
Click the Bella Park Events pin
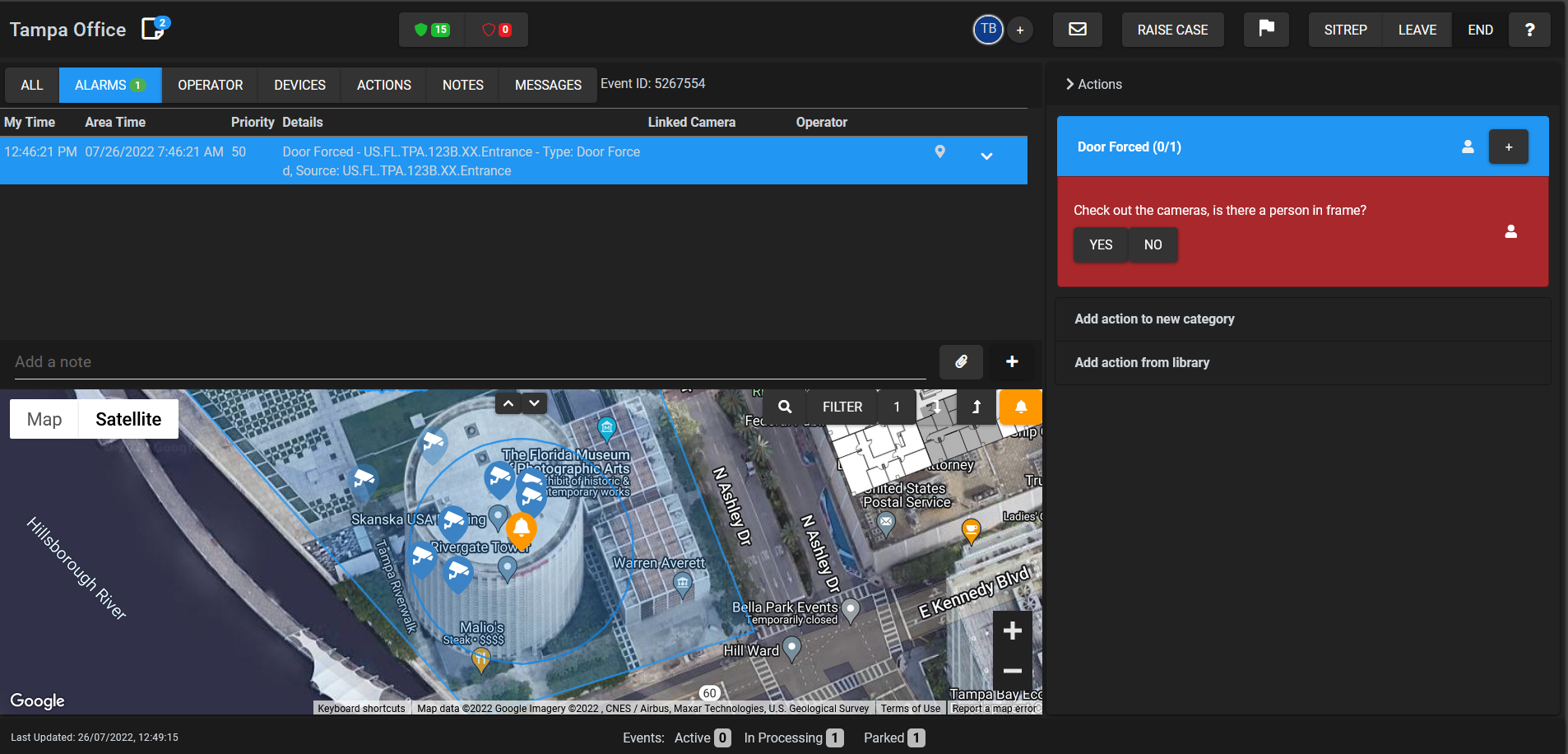point(851,610)
